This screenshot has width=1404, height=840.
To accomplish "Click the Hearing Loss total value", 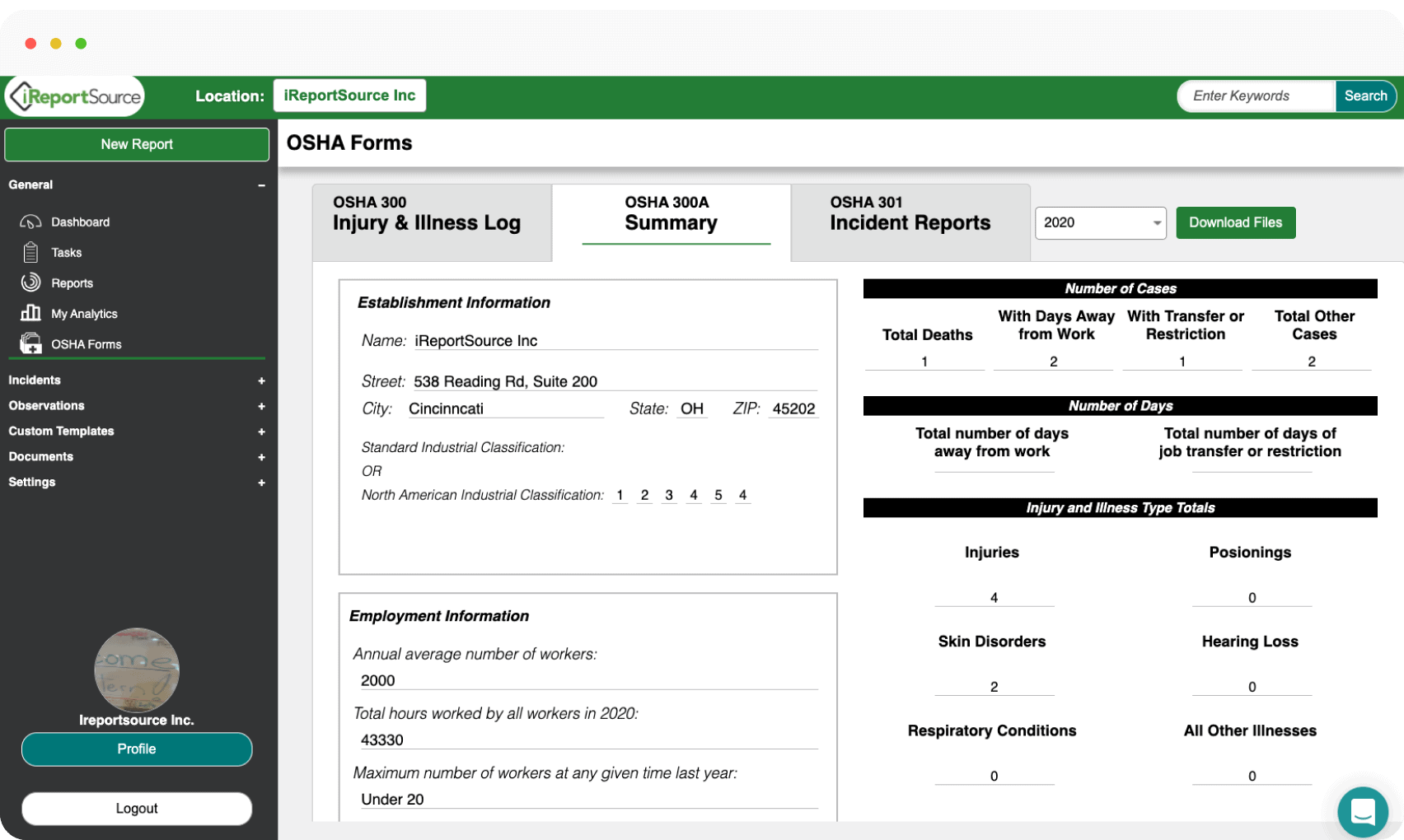I will 1252,687.
